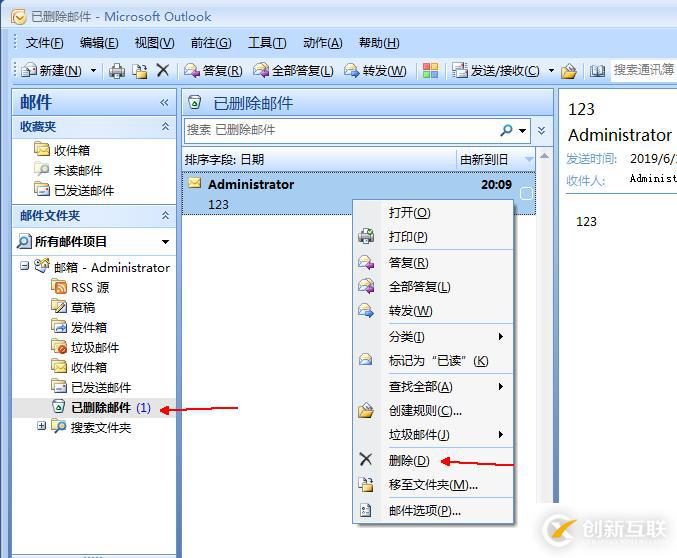Click the folder icon after Send/Receive
This screenshot has height=558, width=677.
click(x=569, y=70)
